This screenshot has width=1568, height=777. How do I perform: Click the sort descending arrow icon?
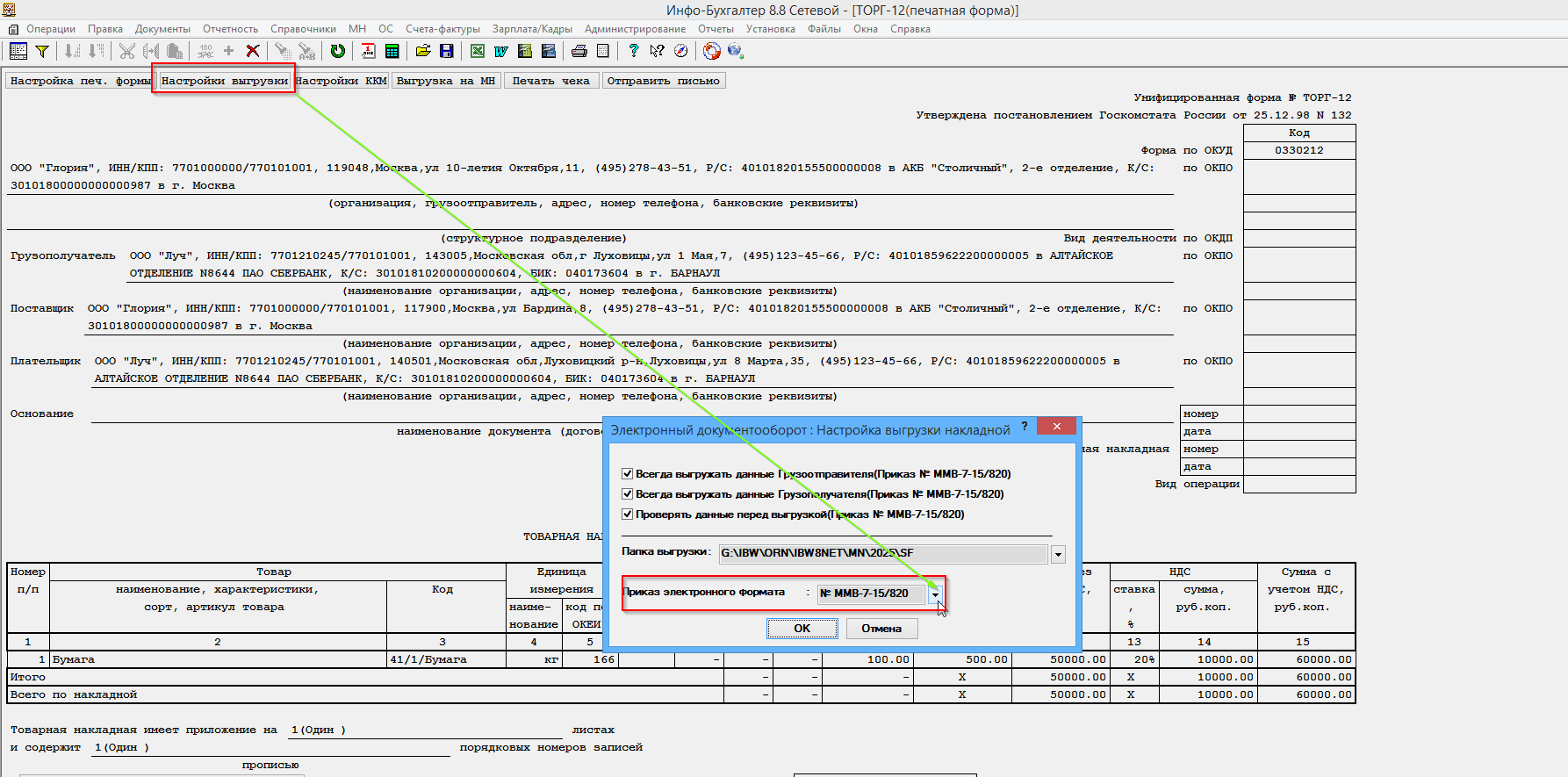97,51
